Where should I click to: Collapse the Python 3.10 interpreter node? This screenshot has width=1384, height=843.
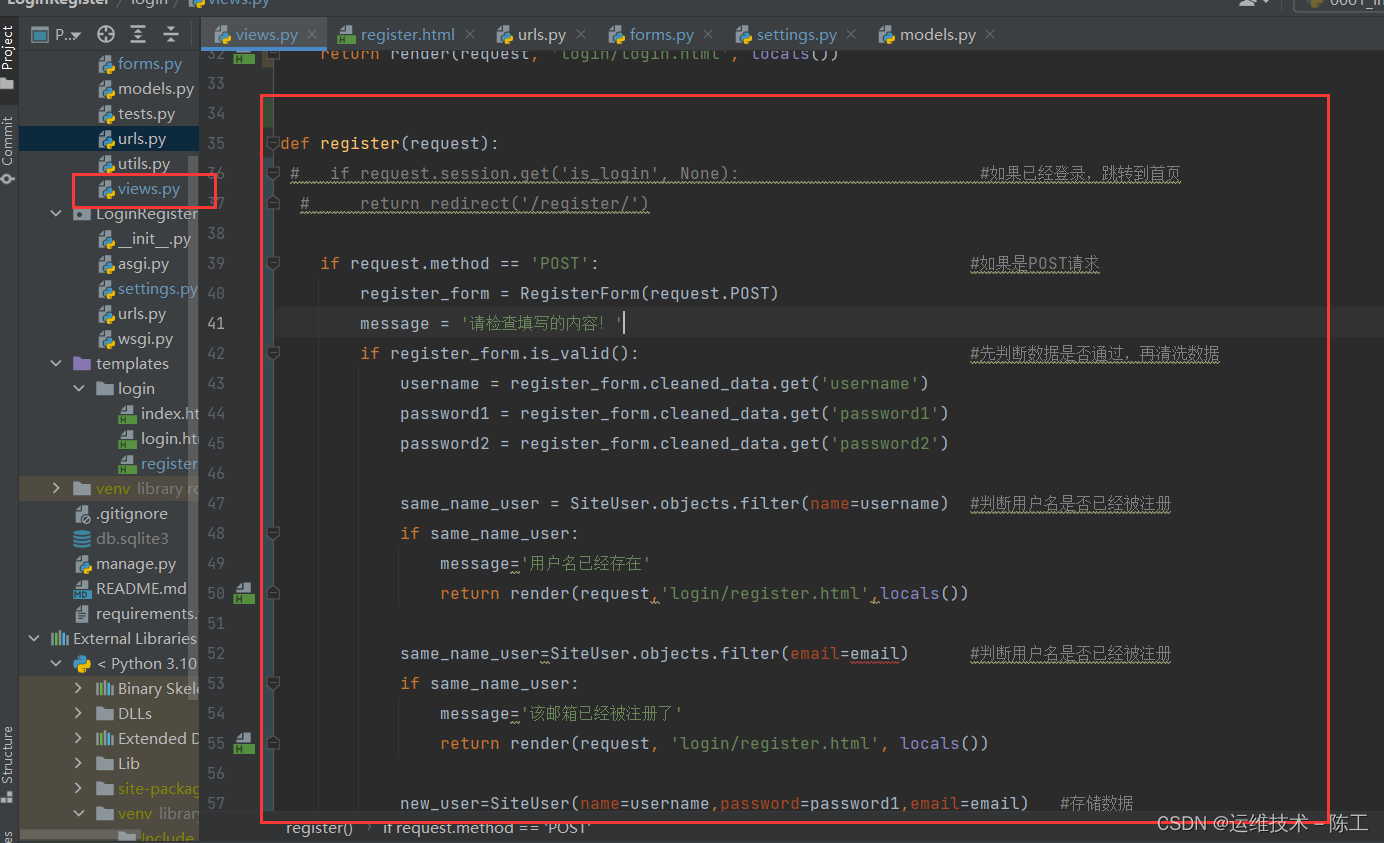click(56, 664)
